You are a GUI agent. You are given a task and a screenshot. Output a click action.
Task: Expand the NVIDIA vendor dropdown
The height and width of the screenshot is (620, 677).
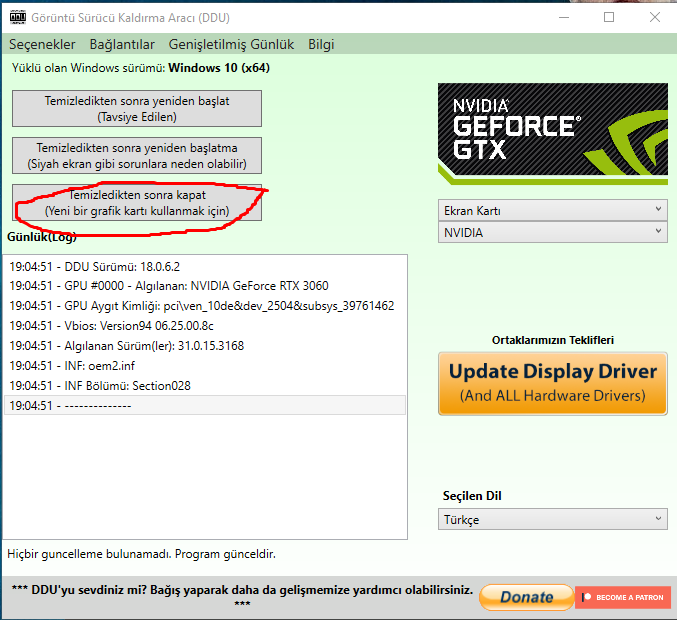[x=553, y=232]
